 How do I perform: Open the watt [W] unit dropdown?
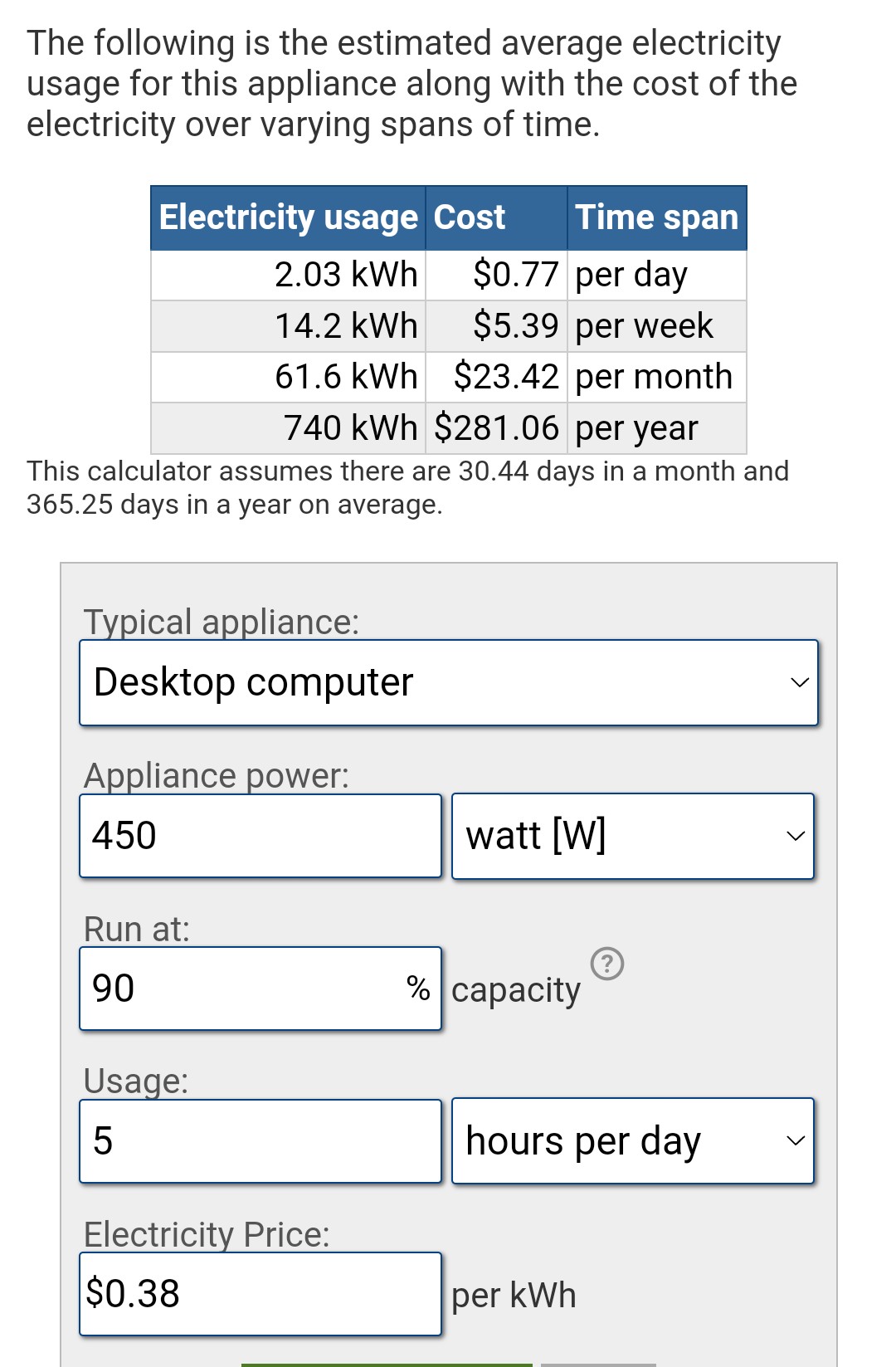pos(633,836)
